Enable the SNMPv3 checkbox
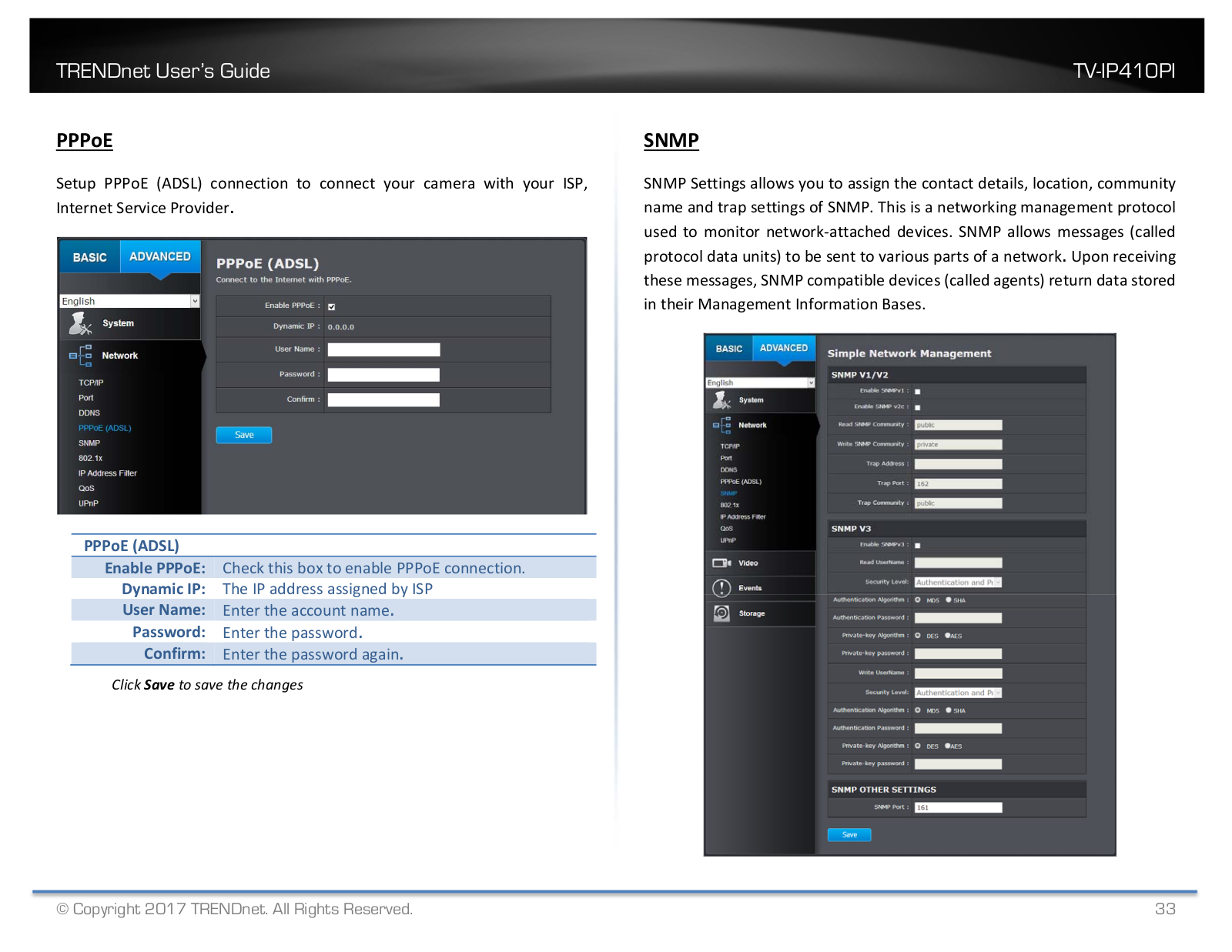The height and width of the screenshot is (952, 1232). (x=918, y=546)
